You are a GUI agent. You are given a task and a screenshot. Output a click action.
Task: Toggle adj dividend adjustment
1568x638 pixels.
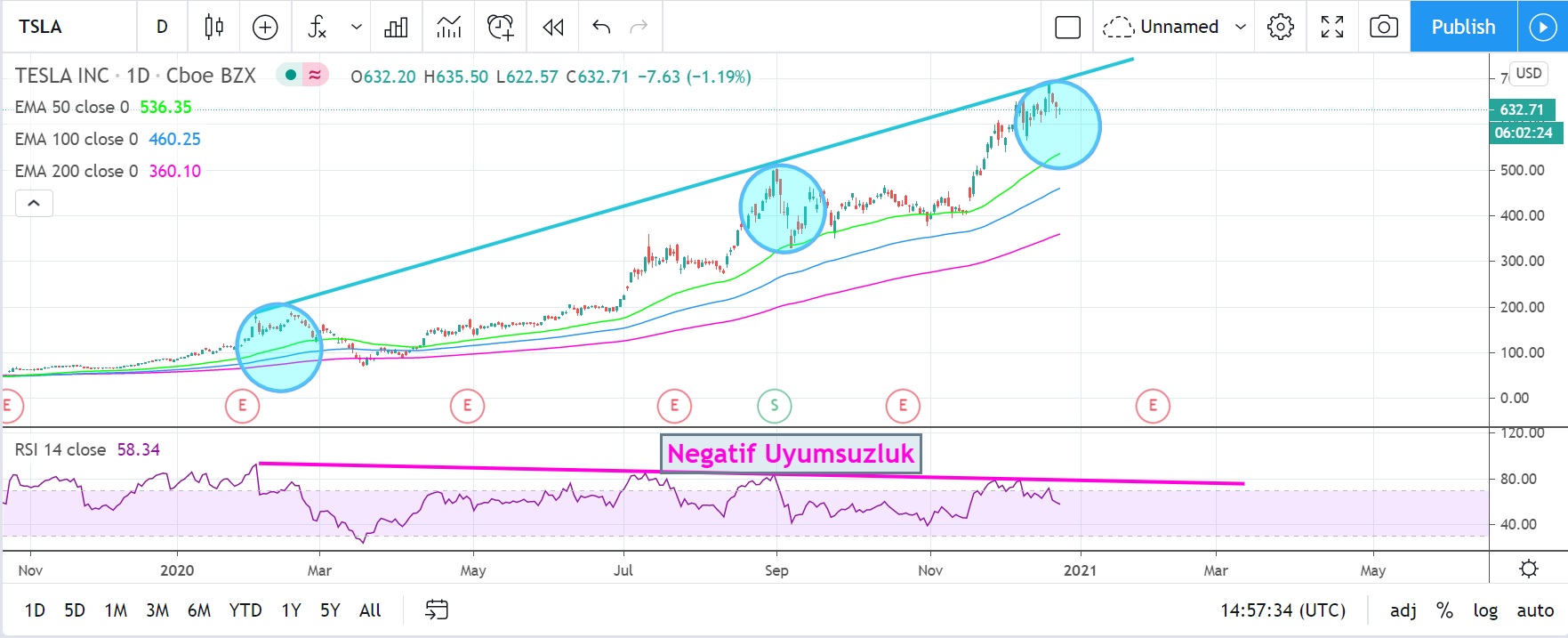tap(1403, 610)
